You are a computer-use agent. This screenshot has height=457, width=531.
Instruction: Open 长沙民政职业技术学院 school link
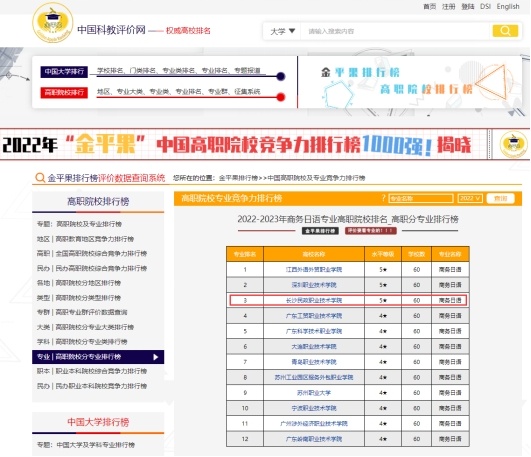314,300
